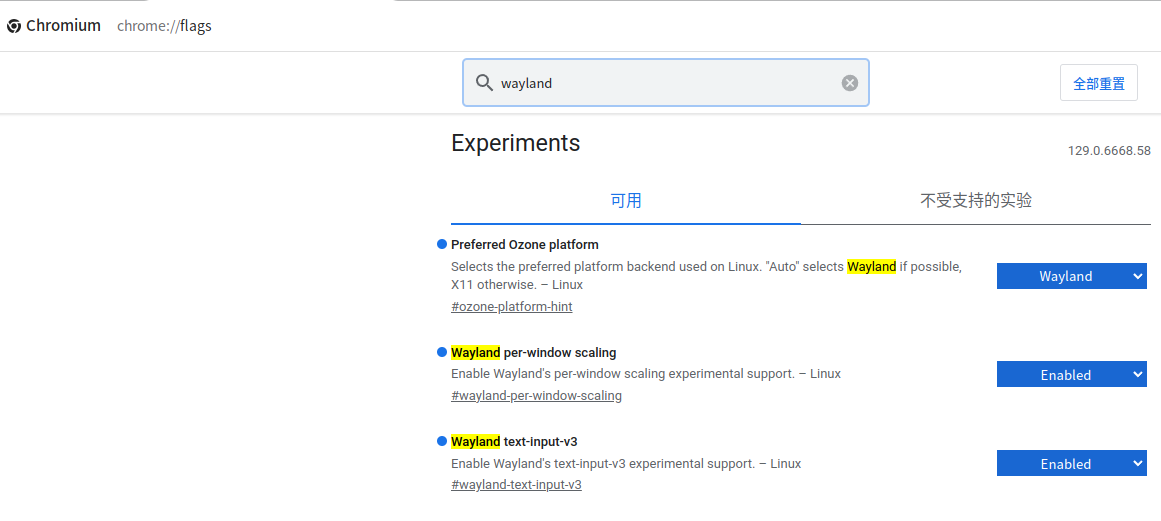Click blue dot beside Preferred Ozone platform
Image resolution: width=1161 pixels, height=521 pixels.
pyautogui.click(x=442, y=244)
